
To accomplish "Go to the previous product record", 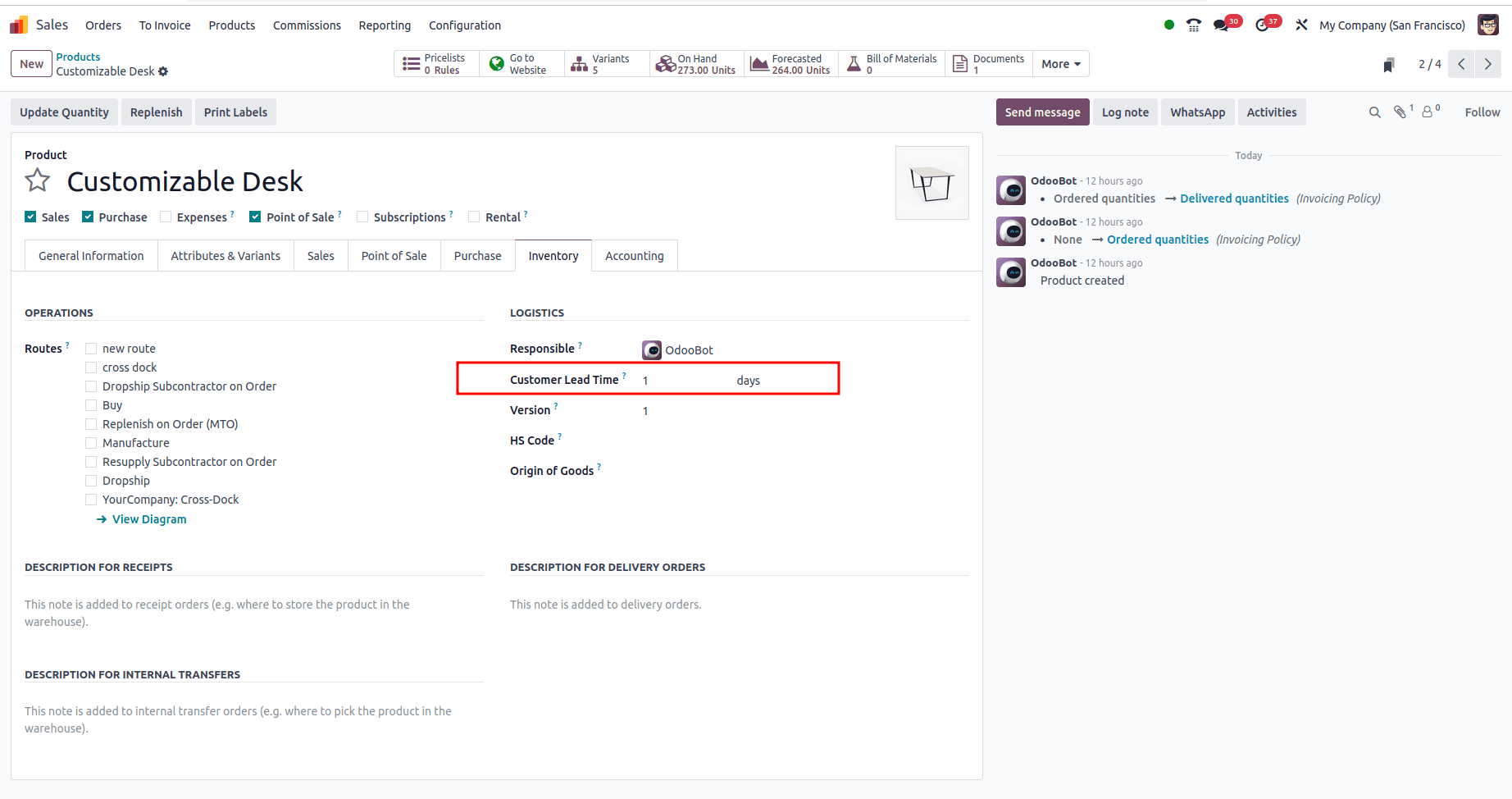I will point(1461,64).
